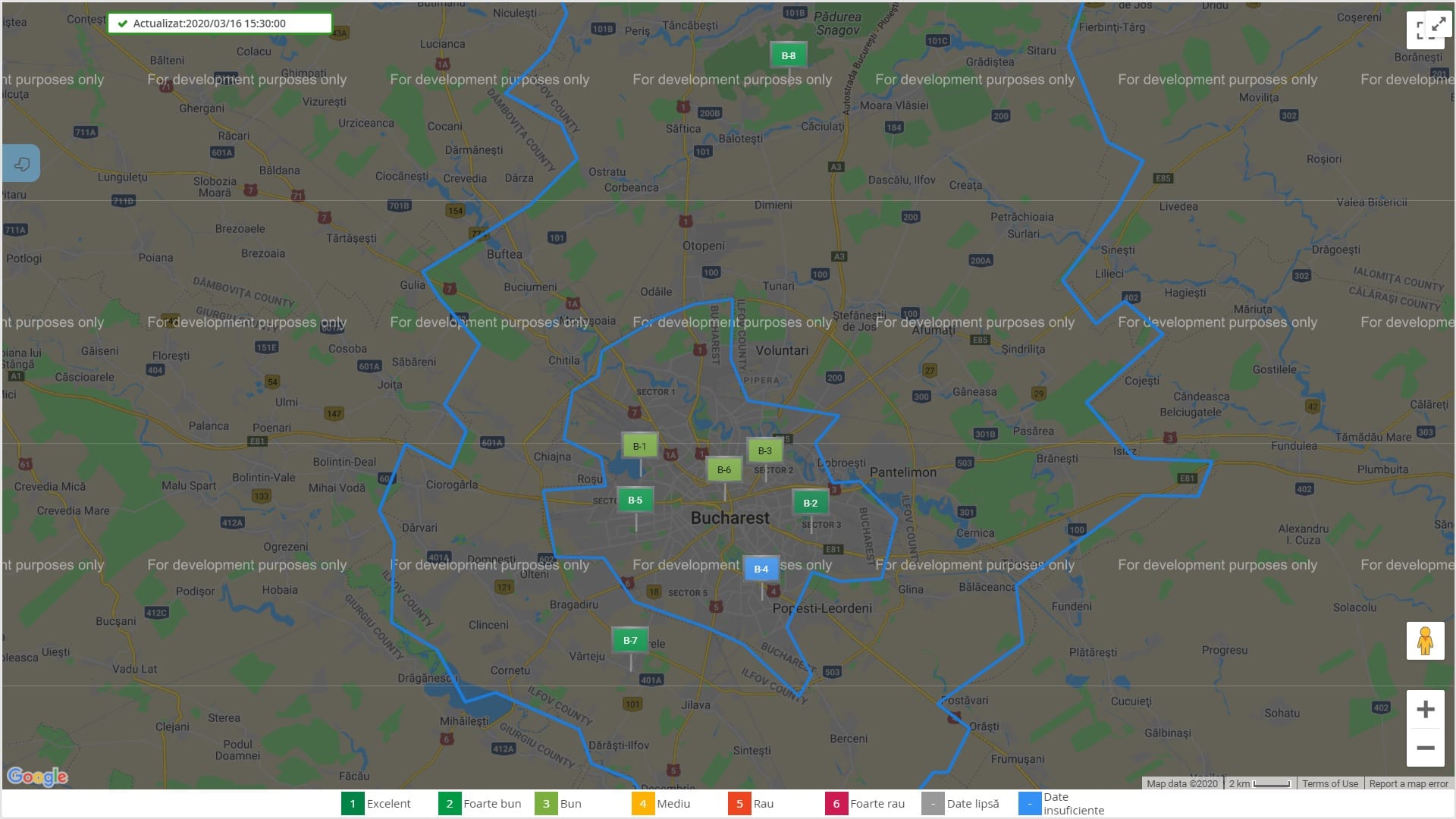The width and height of the screenshot is (1456, 819).
Task: Select the B-7 station marker near Bragadiru
Action: [630, 640]
